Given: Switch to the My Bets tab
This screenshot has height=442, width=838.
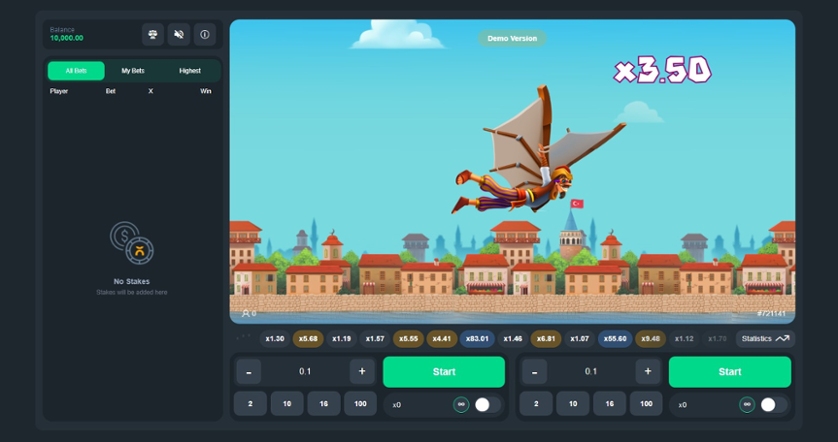Looking at the screenshot, I should coord(133,71).
